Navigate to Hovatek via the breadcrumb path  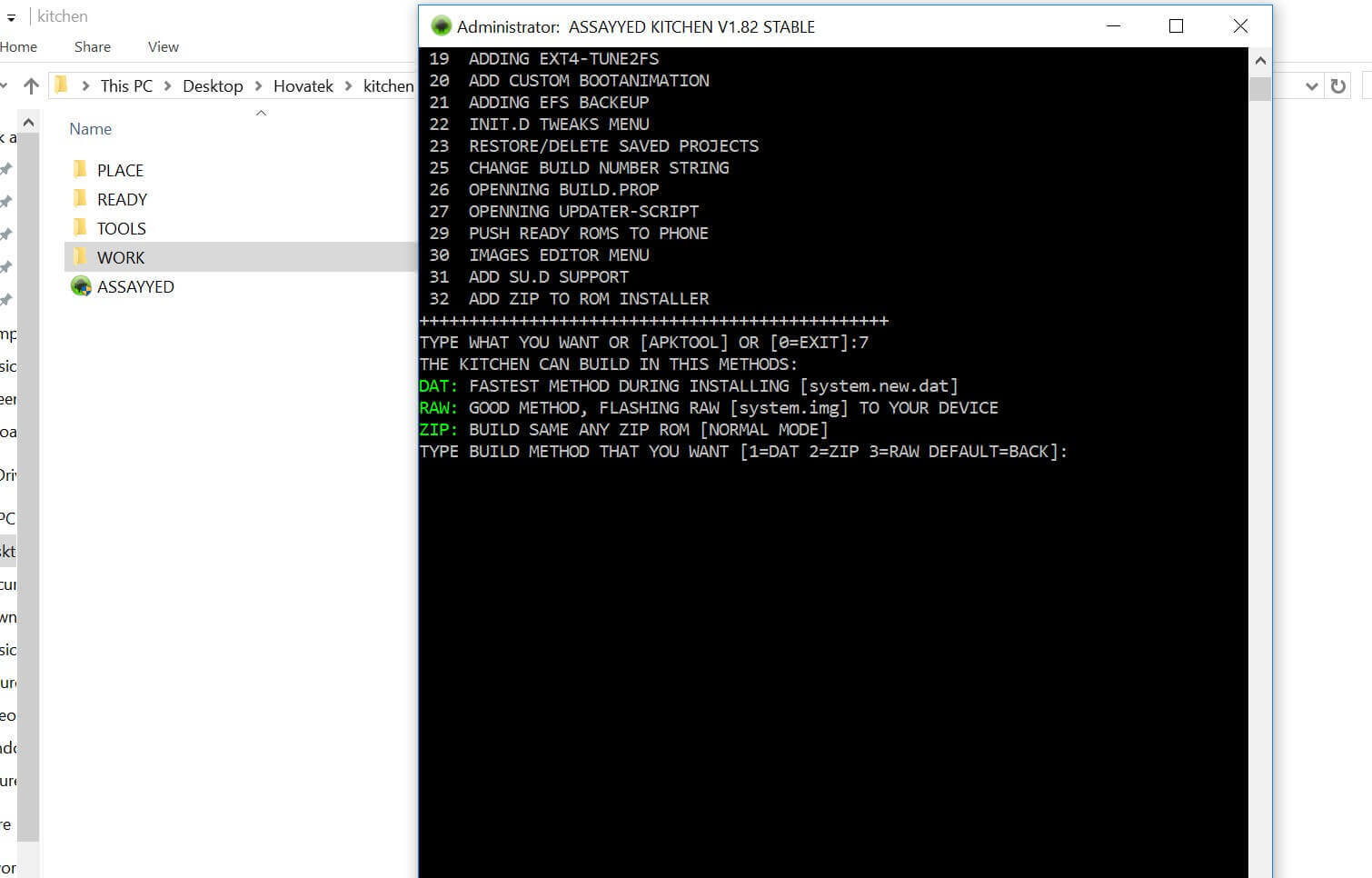point(303,85)
